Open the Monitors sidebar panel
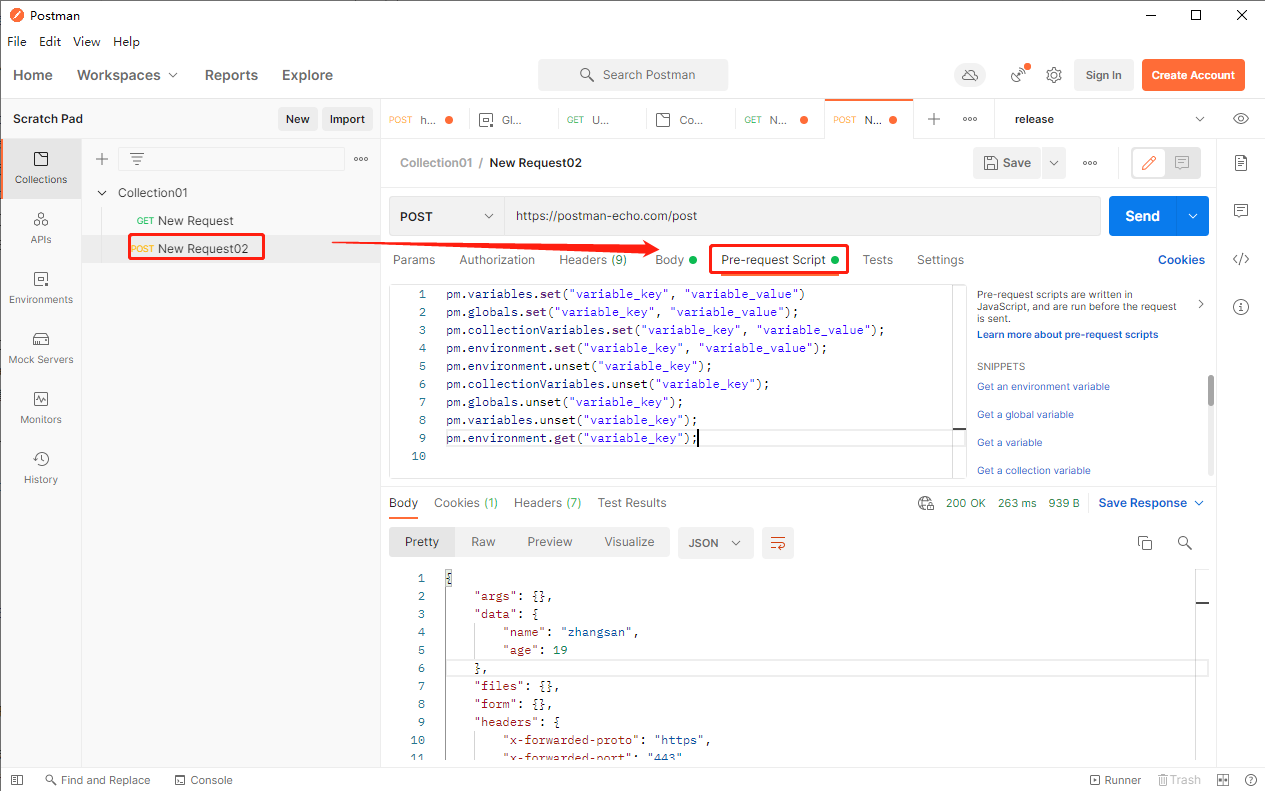 [40, 408]
